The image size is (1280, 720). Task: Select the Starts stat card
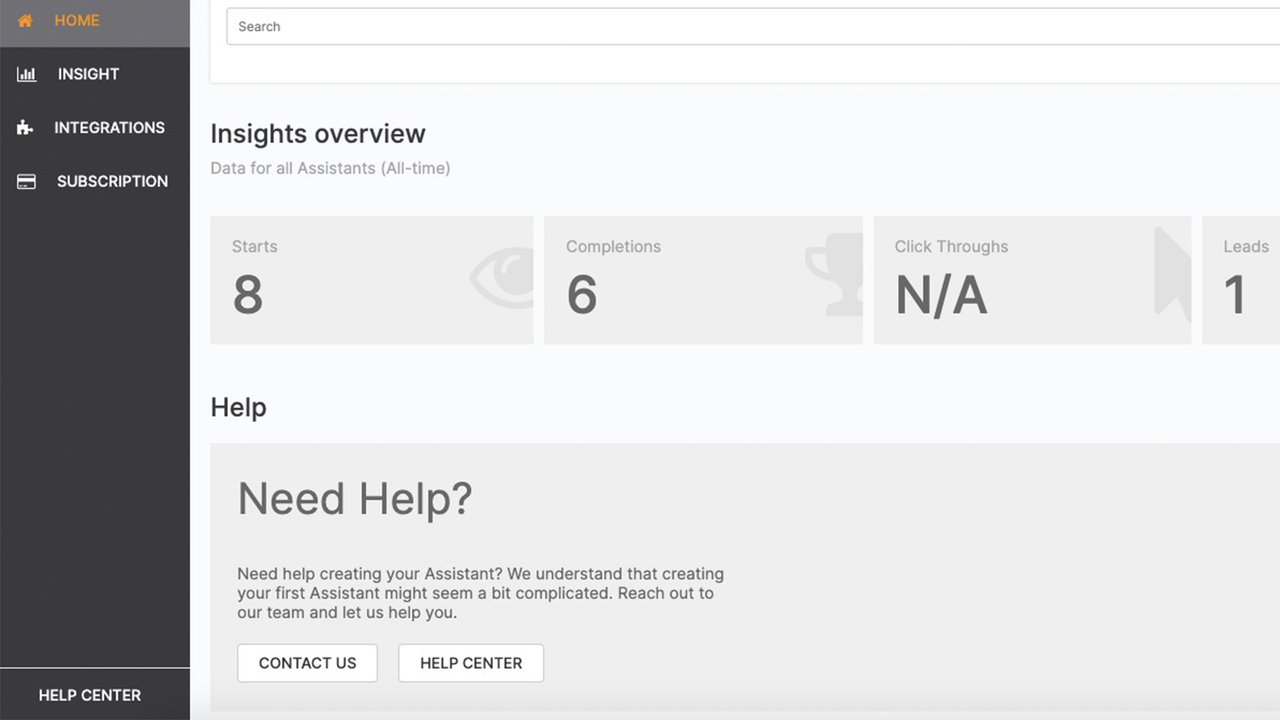(x=371, y=280)
